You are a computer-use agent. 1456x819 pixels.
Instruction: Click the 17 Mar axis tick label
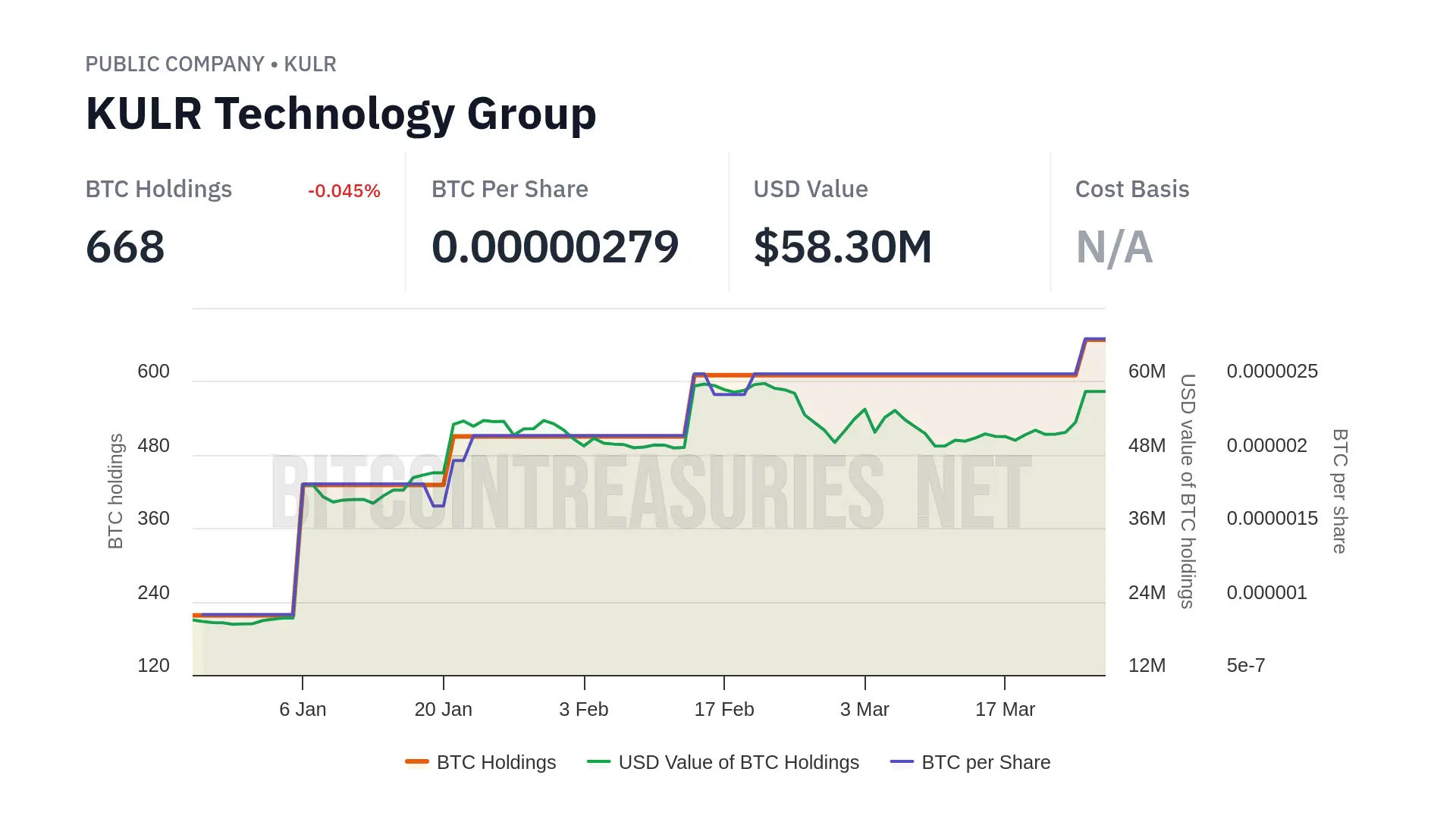point(1005,709)
